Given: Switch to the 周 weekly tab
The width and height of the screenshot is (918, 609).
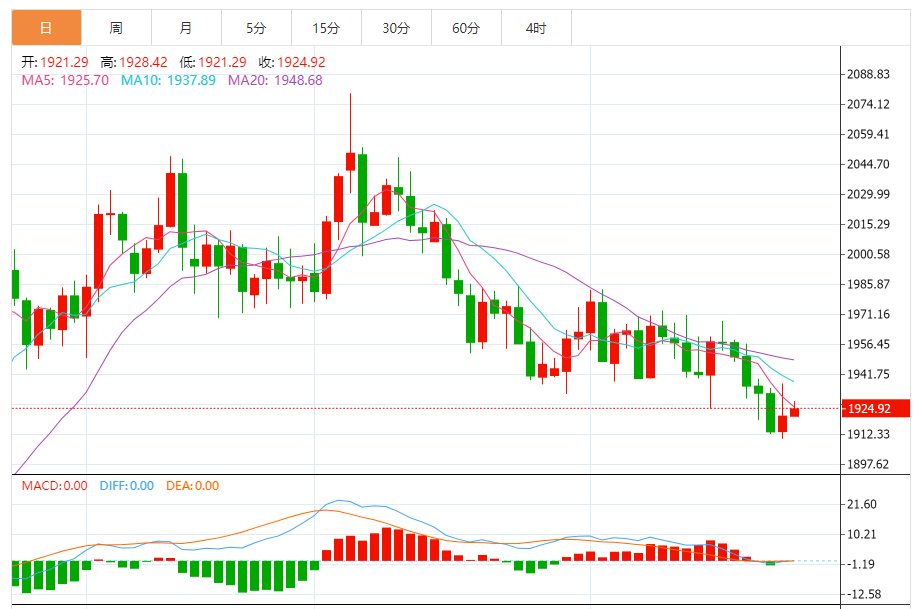Looking at the screenshot, I should (116, 28).
